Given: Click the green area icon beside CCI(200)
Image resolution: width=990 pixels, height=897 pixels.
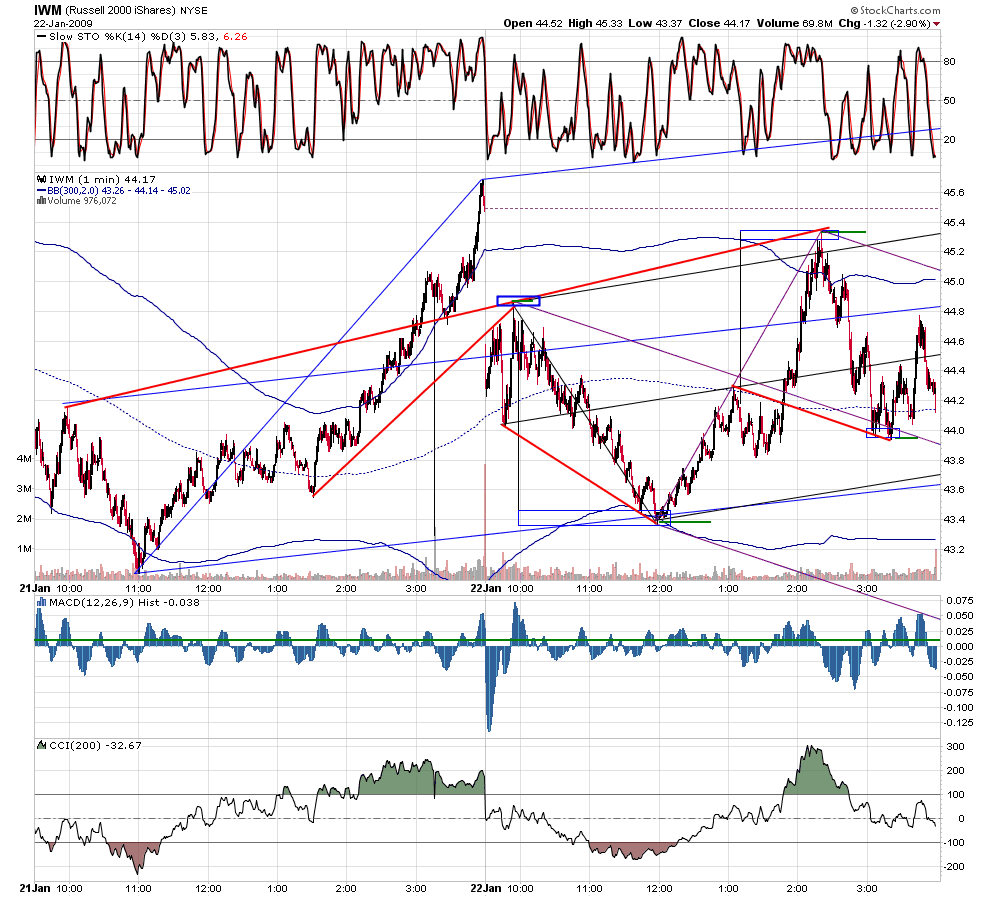Looking at the screenshot, I should tap(42, 745).
